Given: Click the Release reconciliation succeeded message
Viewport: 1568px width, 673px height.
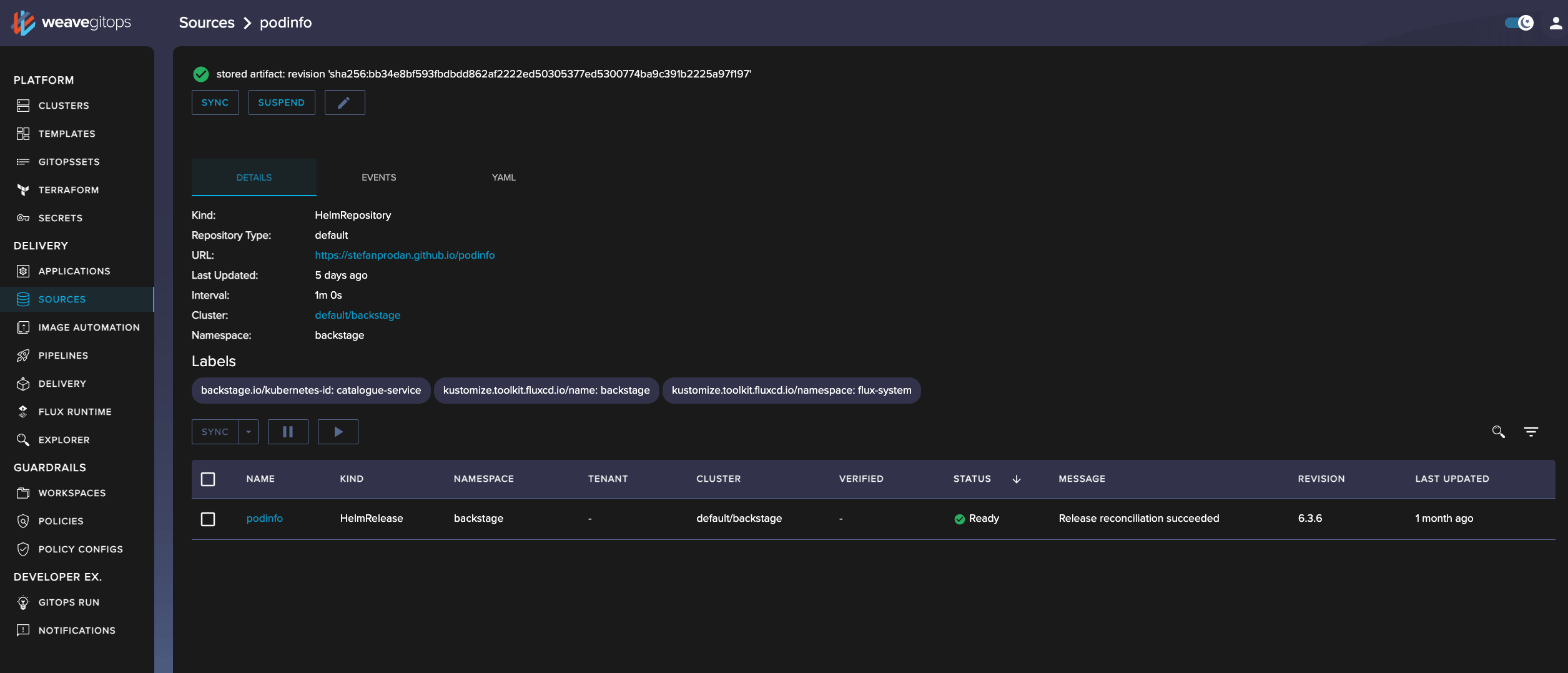Looking at the screenshot, I should coord(1139,518).
